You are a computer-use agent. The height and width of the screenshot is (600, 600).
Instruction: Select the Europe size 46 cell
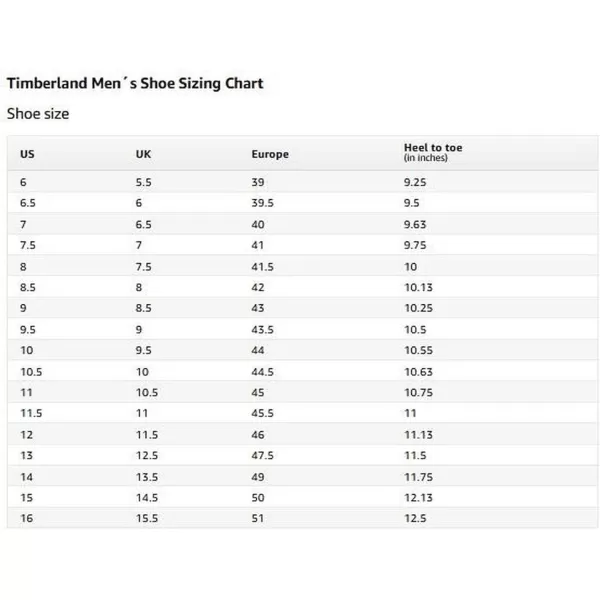point(258,435)
